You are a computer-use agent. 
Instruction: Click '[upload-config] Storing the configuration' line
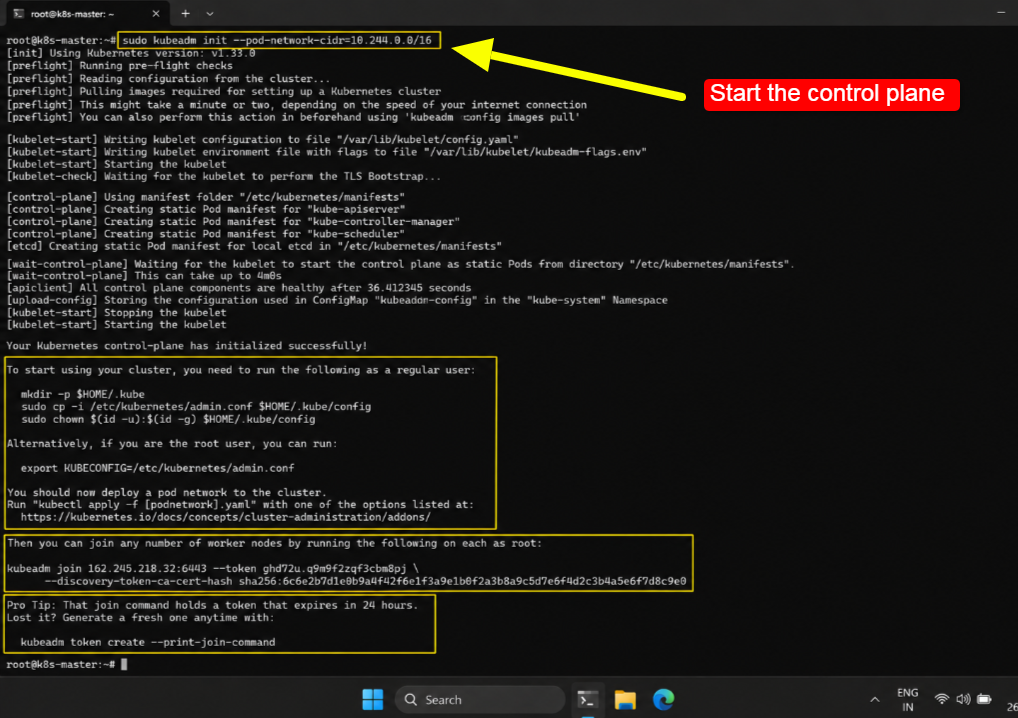(337, 300)
